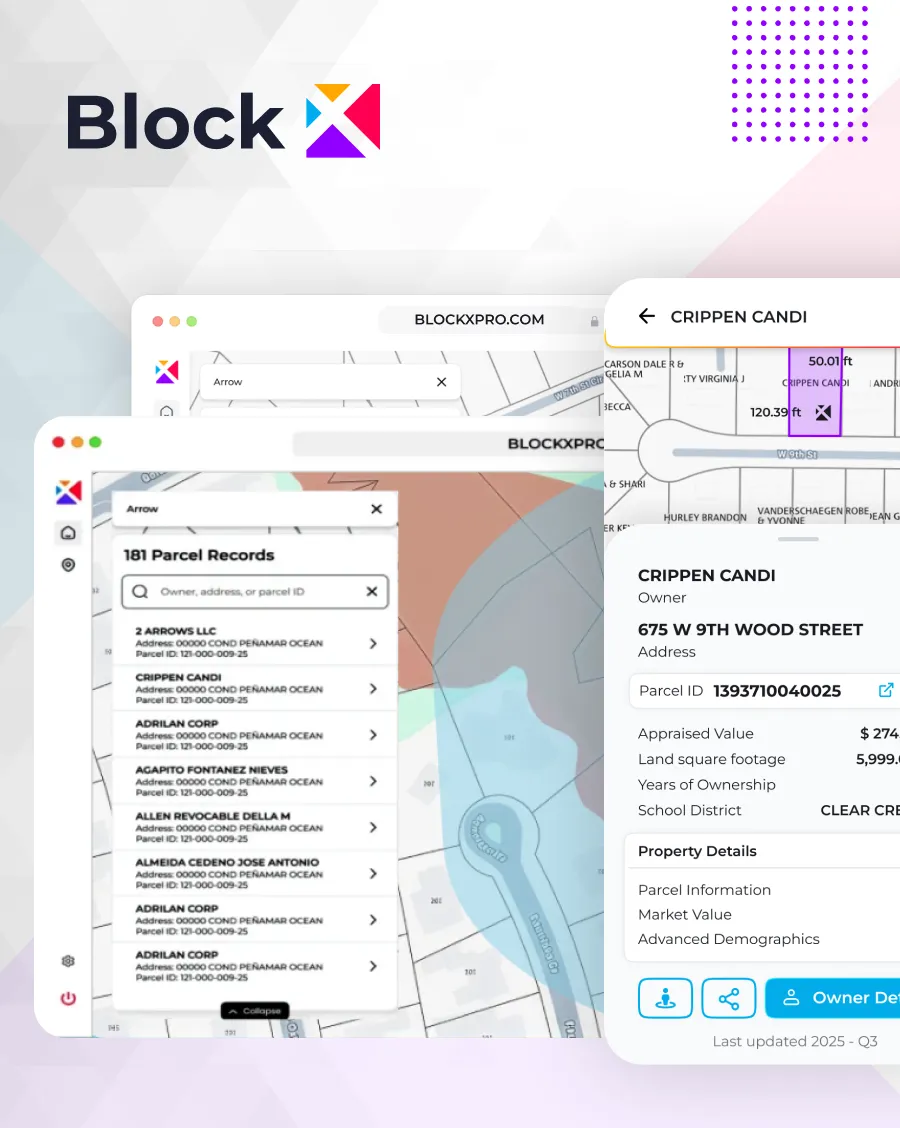Click 181 Parcel Records heading

point(199,555)
